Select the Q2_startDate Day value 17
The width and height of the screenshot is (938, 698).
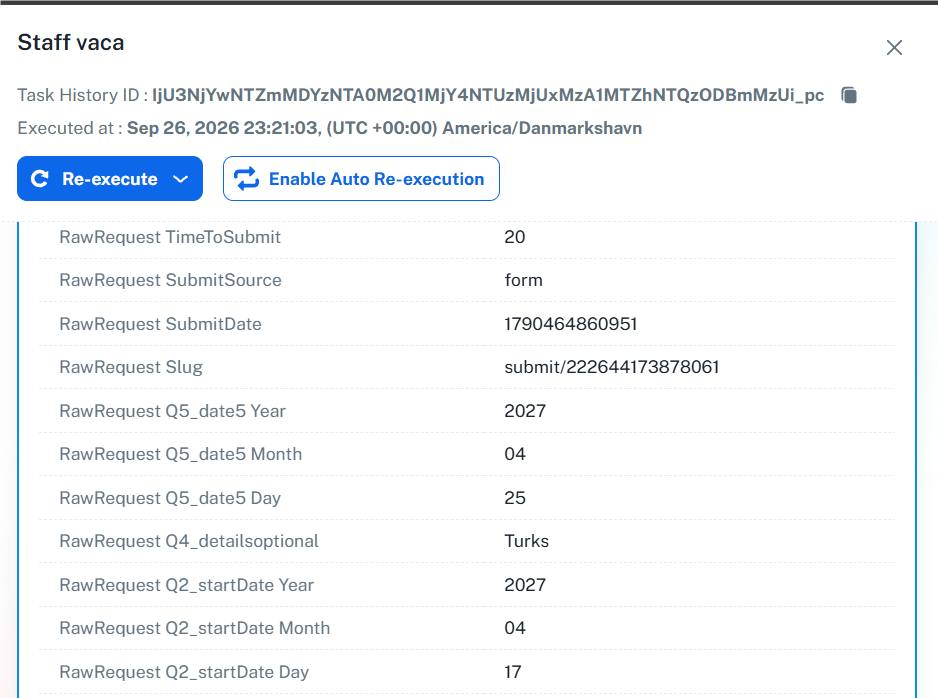pyautogui.click(x=513, y=672)
